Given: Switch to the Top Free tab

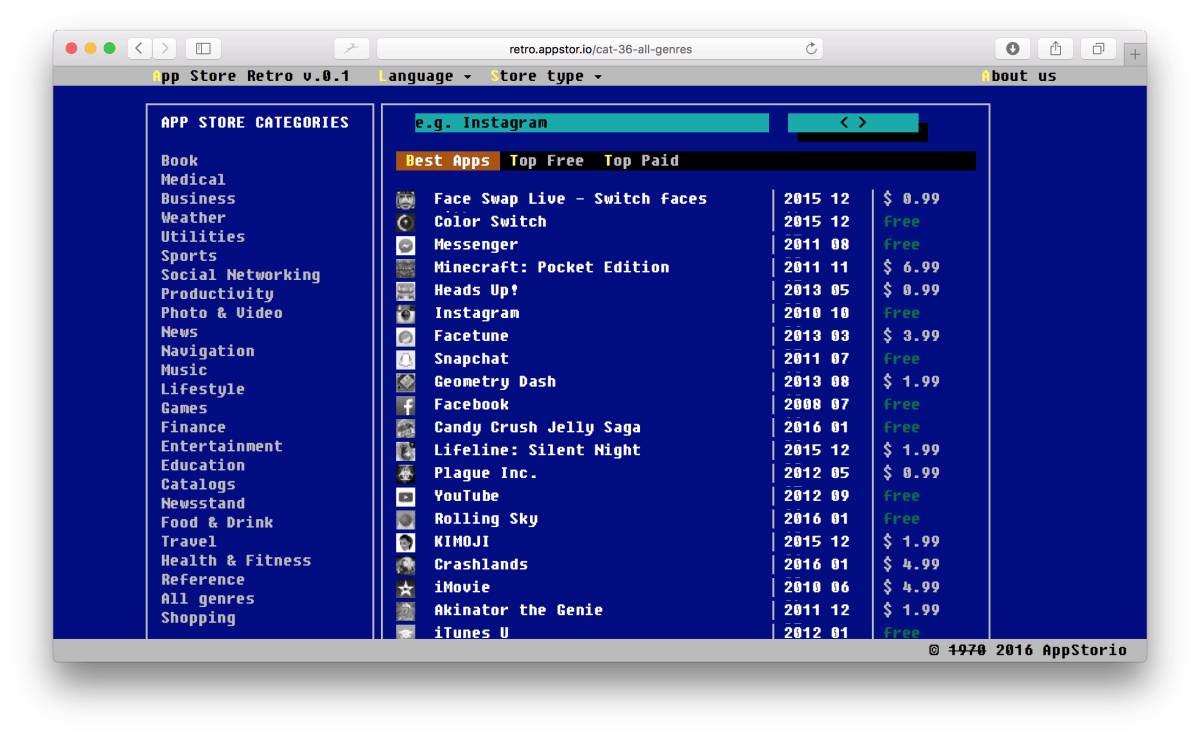Looking at the screenshot, I should [x=546, y=161].
